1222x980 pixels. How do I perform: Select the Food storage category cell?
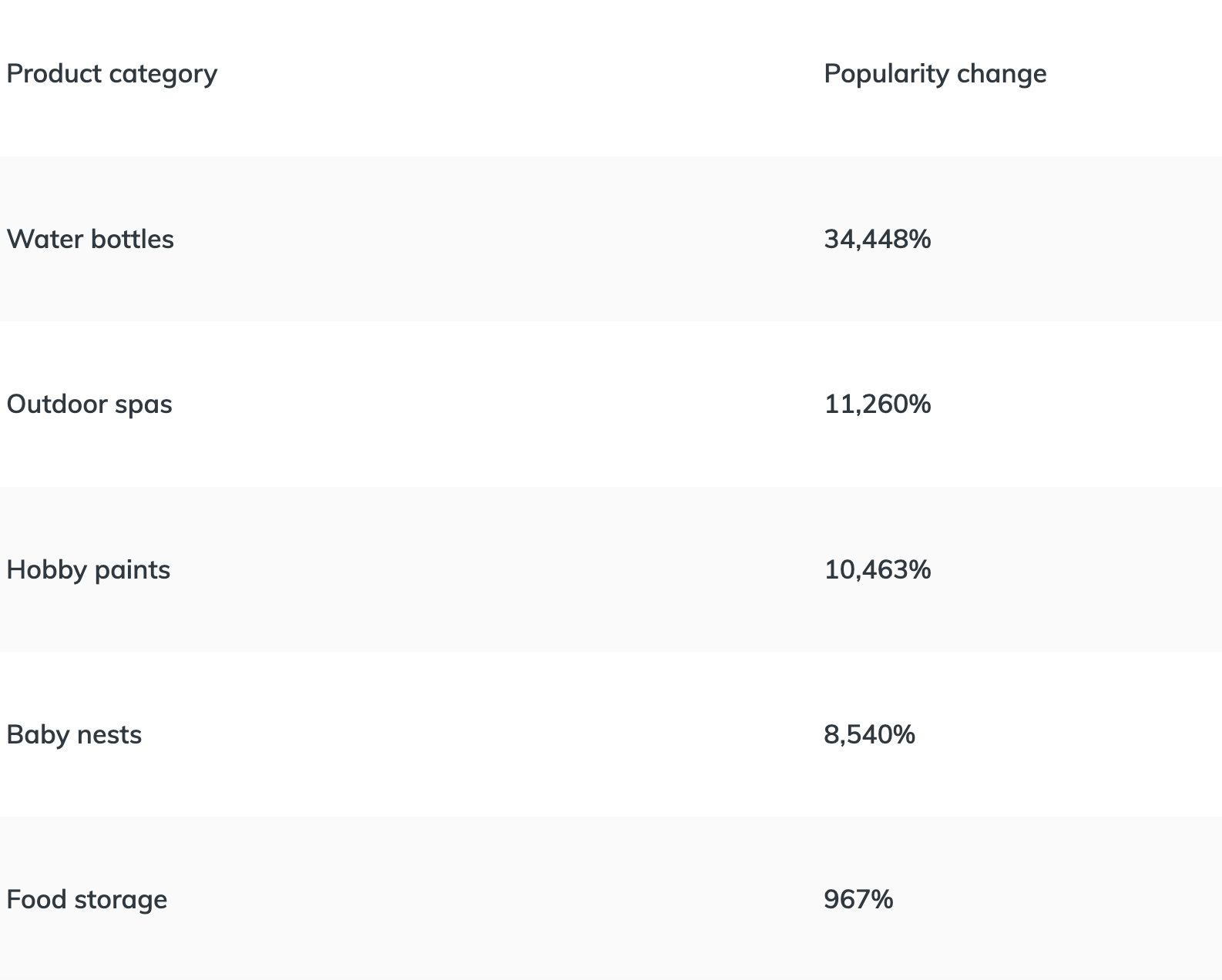[x=87, y=900]
